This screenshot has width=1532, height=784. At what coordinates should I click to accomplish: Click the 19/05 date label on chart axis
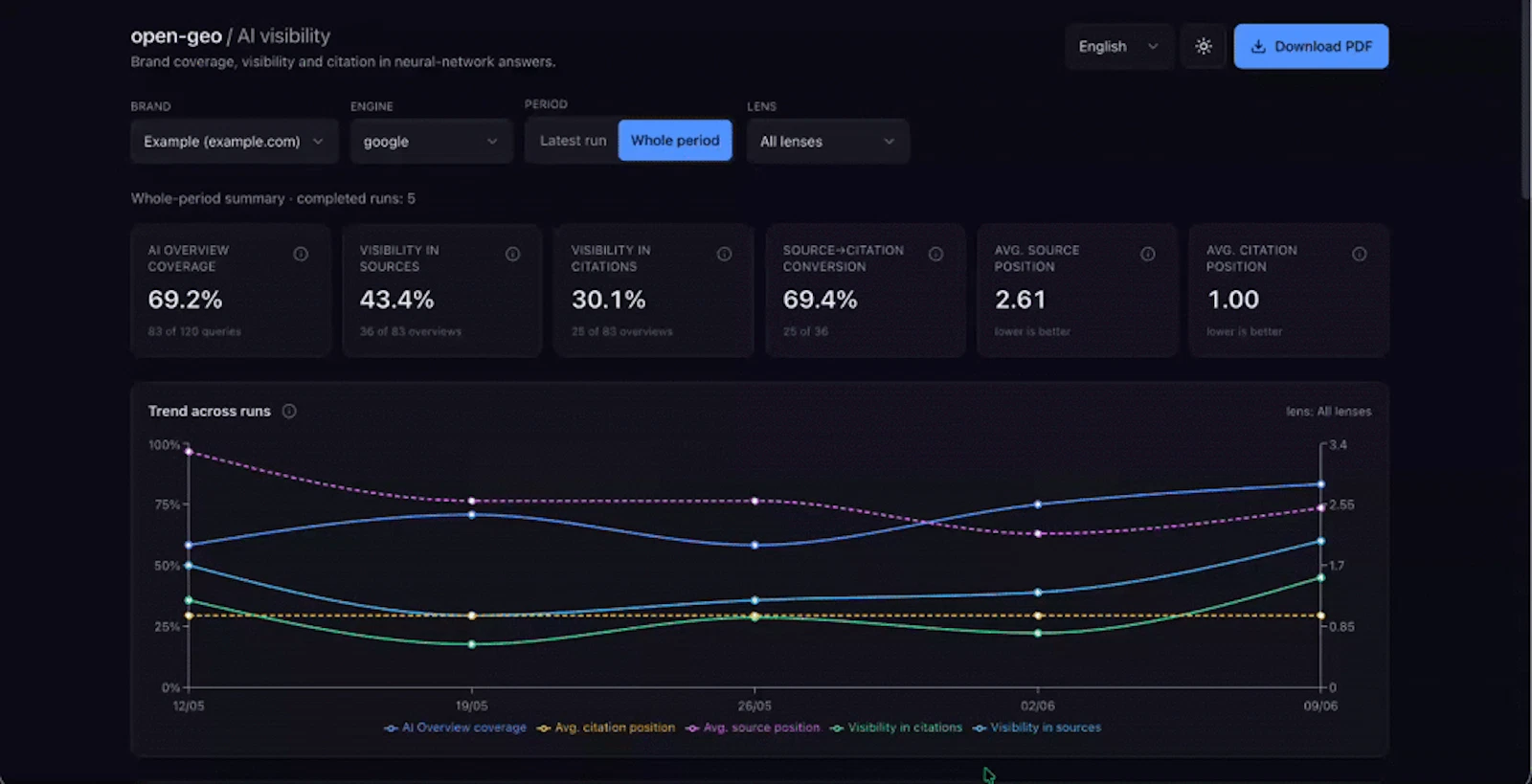coord(471,706)
